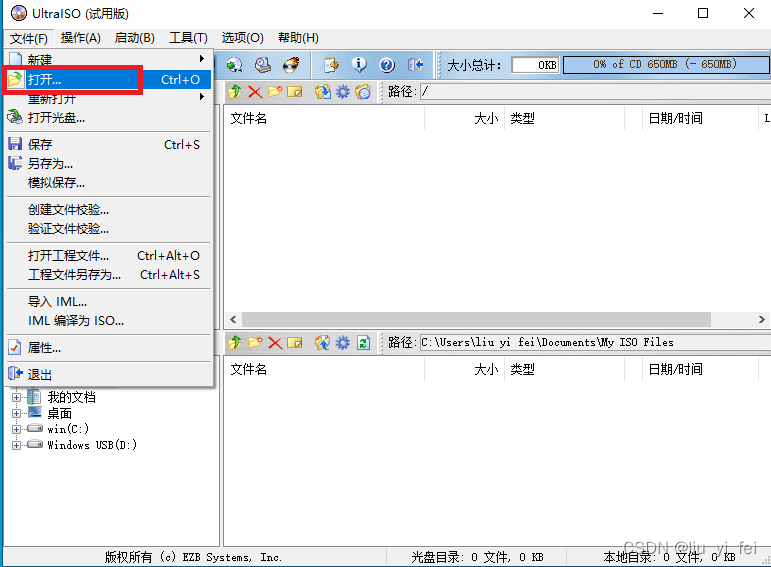Click the add-to-image icon in the local toolbar
Image resolution: width=771 pixels, height=567 pixels.
[x=323, y=342]
